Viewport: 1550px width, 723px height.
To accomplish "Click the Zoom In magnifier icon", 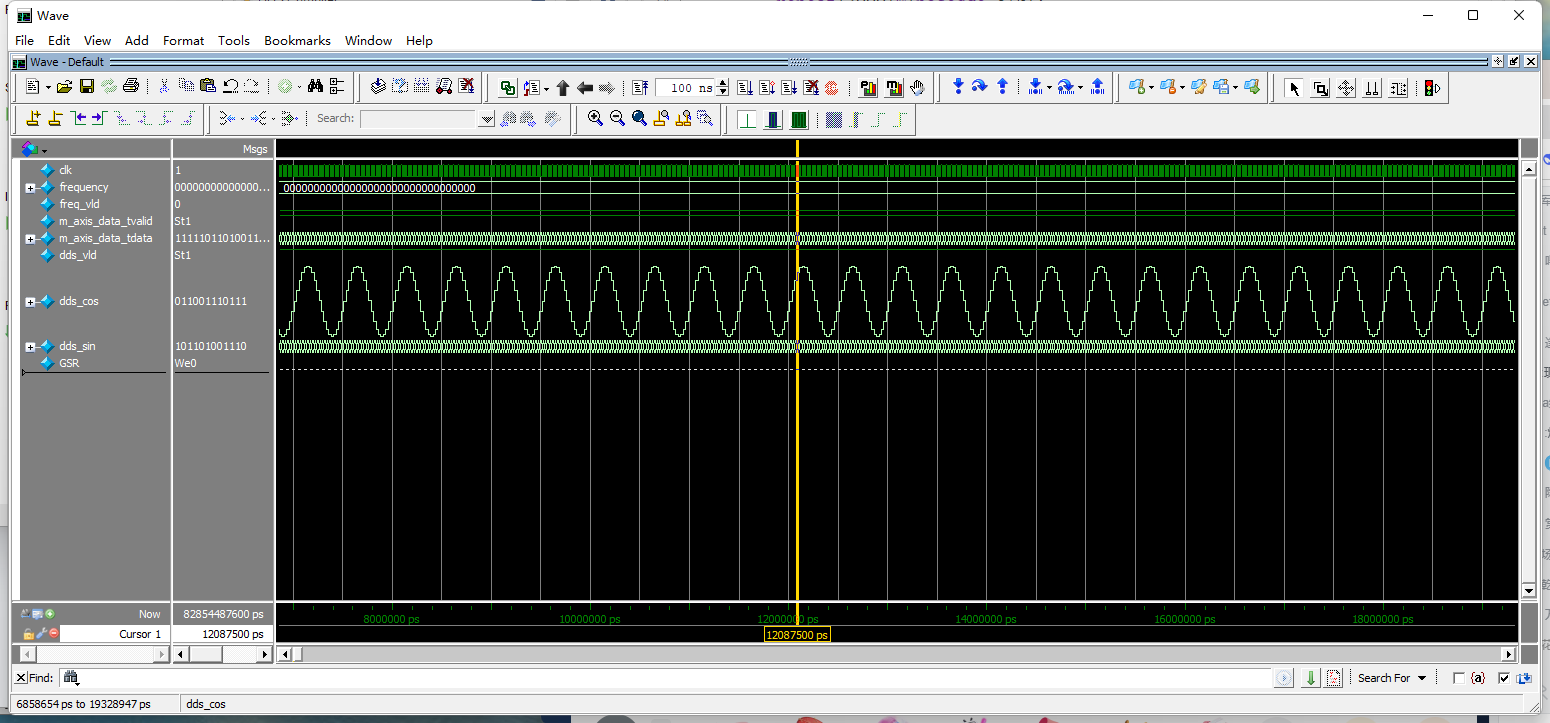I will tap(595, 118).
